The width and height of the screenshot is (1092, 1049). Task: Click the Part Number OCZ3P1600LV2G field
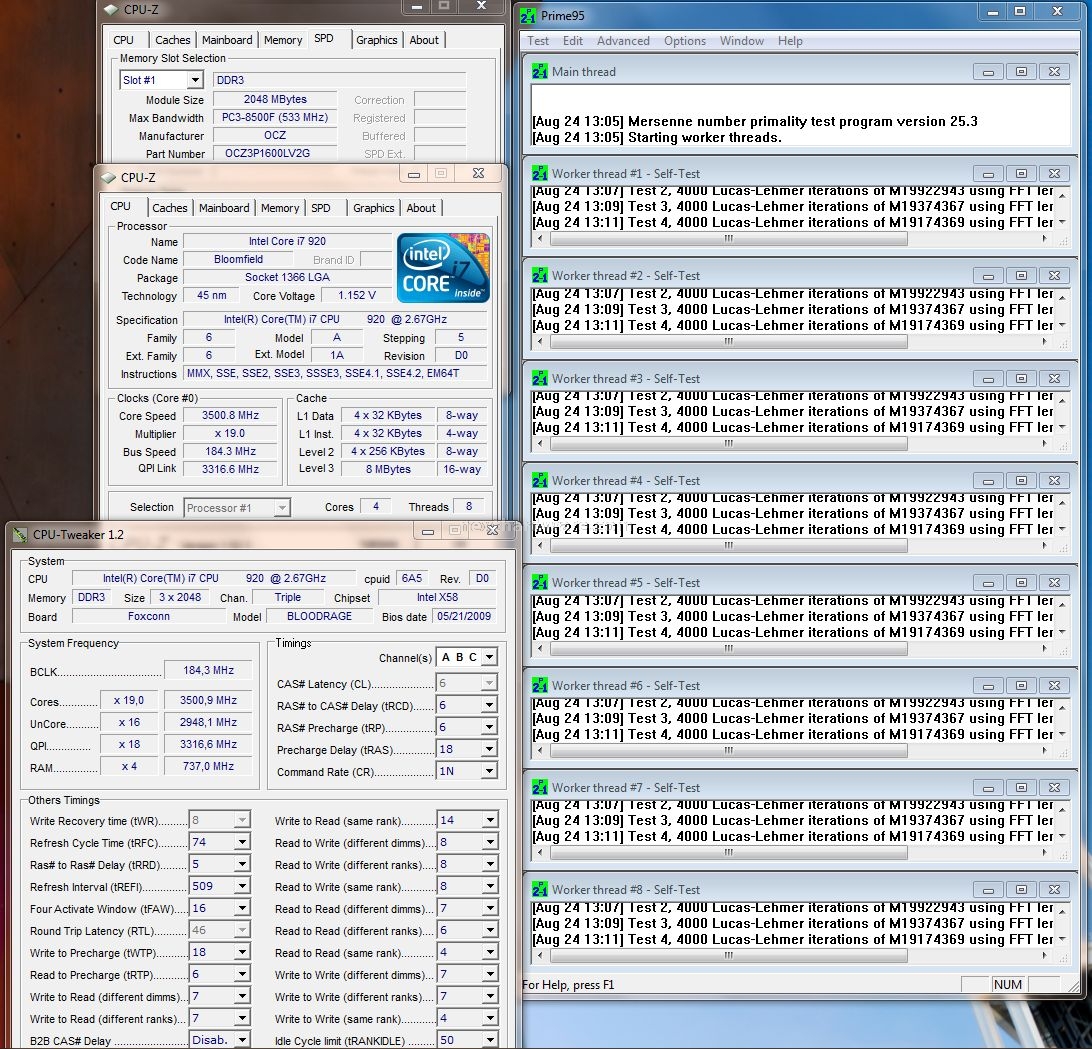click(274, 153)
